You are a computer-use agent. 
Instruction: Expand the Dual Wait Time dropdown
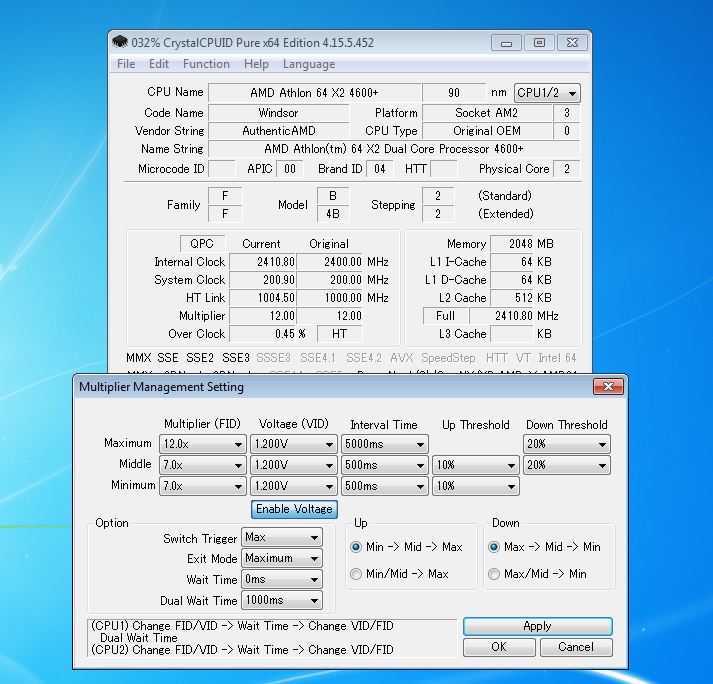click(x=282, y=600)
